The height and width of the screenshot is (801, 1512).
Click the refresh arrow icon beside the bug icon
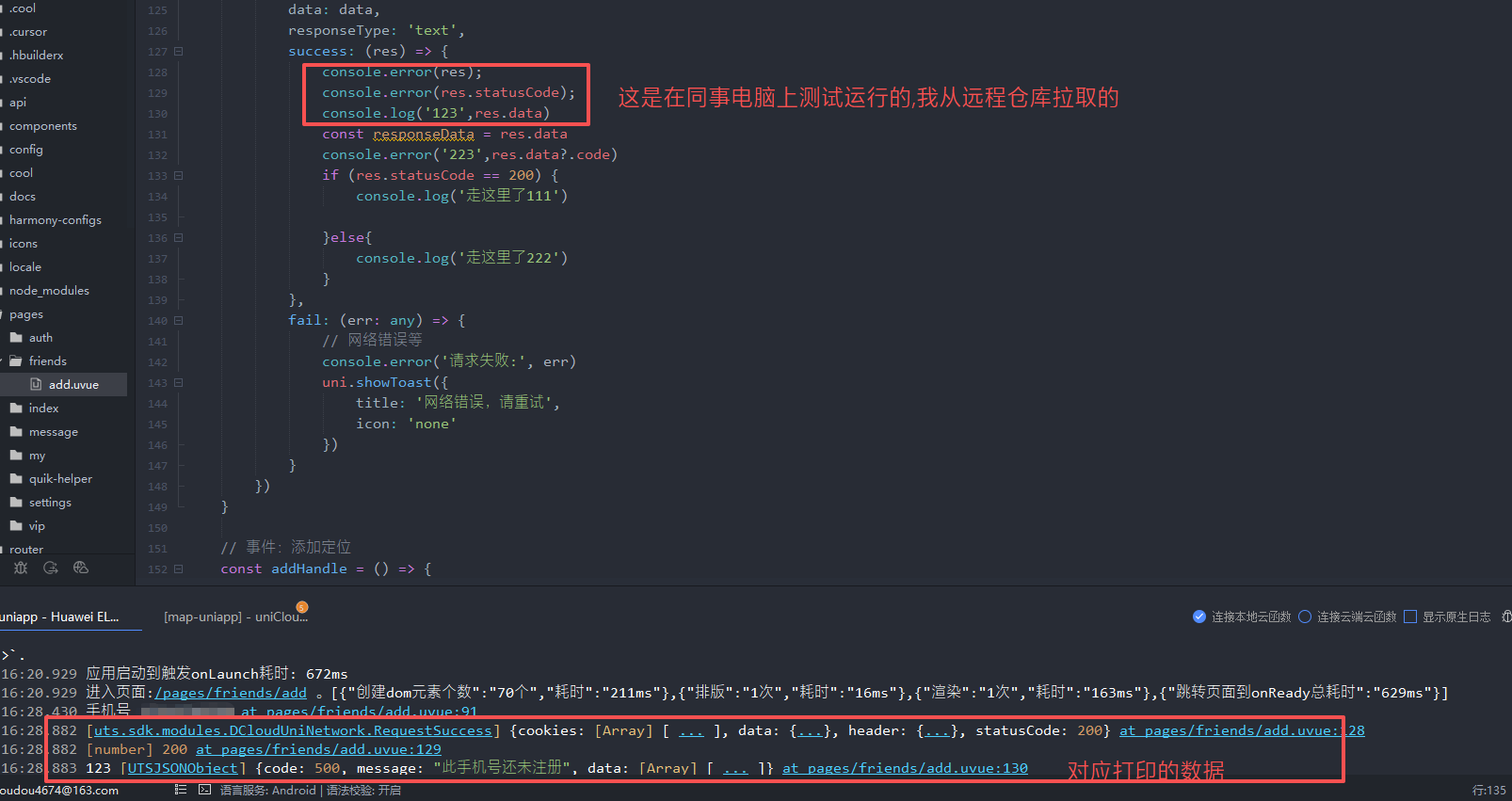[51, 568]
